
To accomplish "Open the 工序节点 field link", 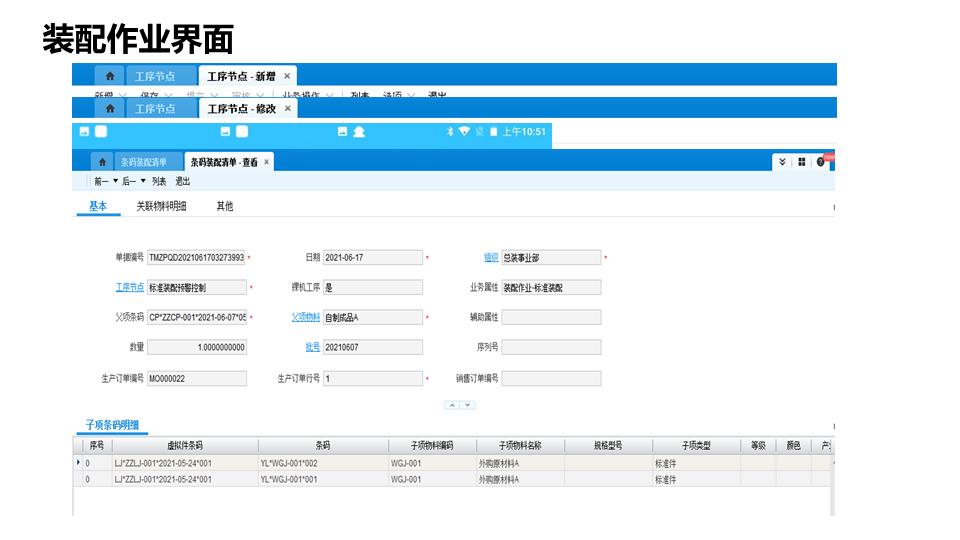I will [129, 288].
